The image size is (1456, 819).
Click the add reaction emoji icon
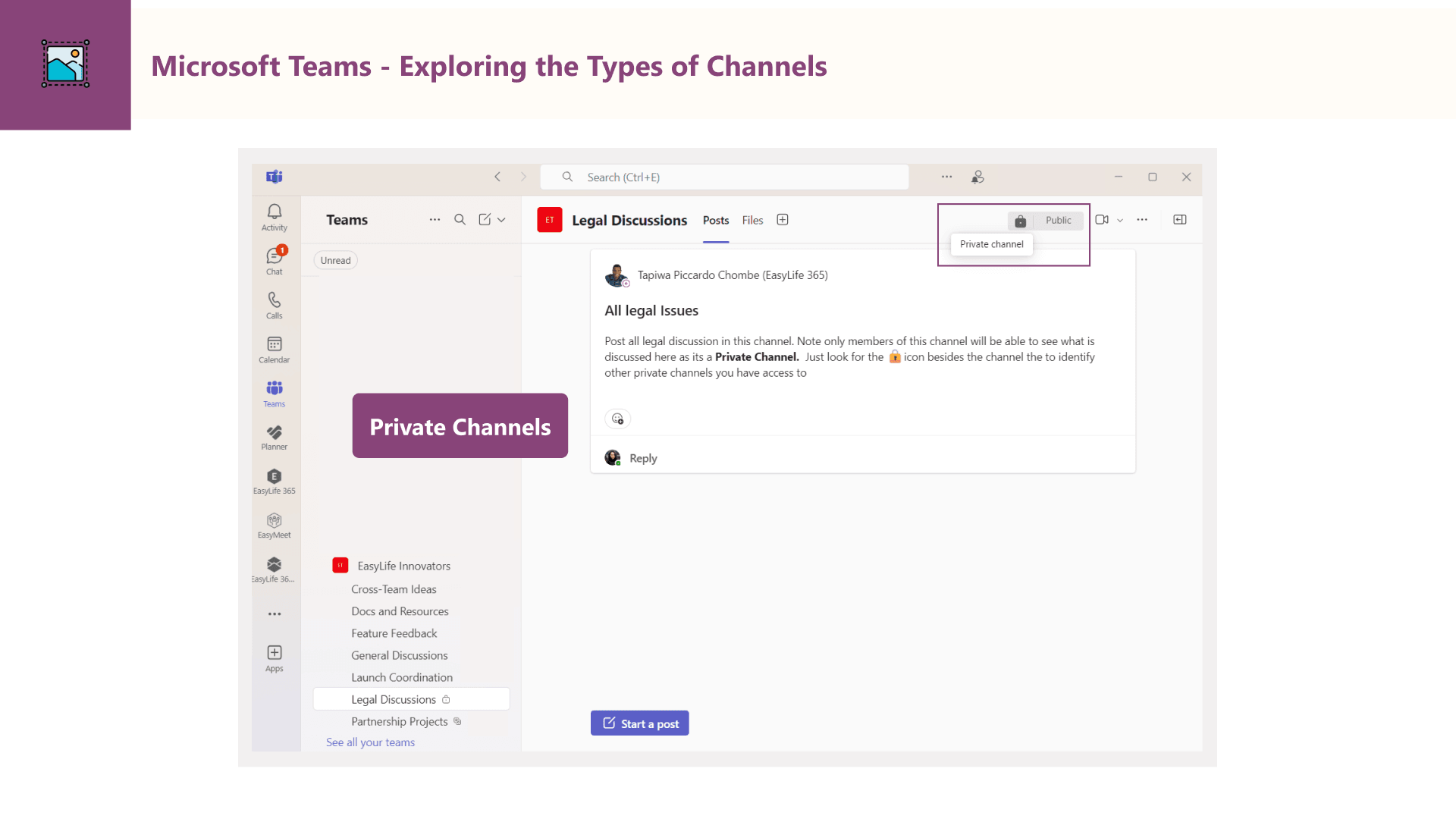pyautogui.click(x=617, y=419)
